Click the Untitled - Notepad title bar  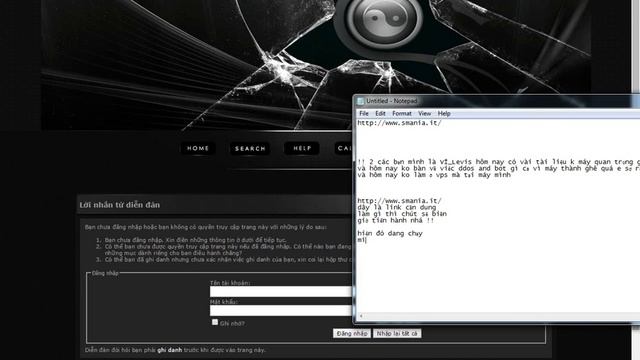pos(496,101)
